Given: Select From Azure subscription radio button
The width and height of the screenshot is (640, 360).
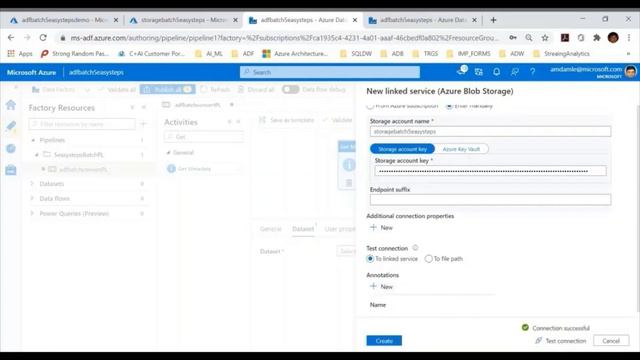Looking at the screenshot, I should [x=370, y=106].
